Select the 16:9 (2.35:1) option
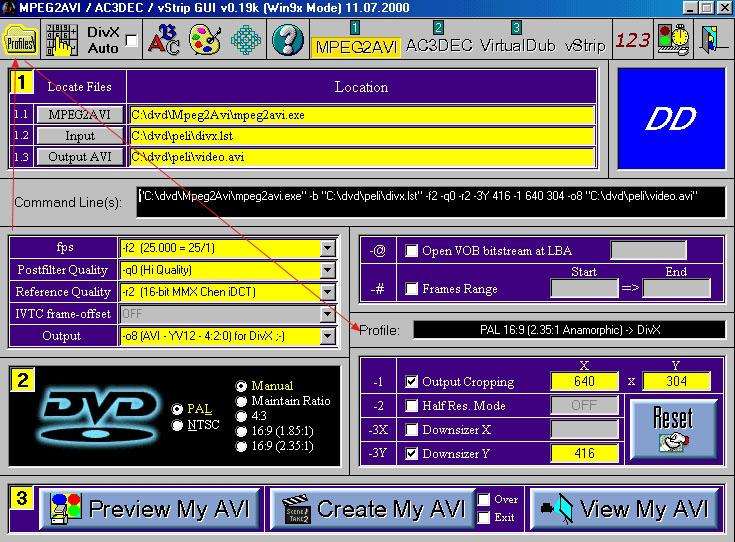This screenshot has height=542, width=735. point(241,446)
